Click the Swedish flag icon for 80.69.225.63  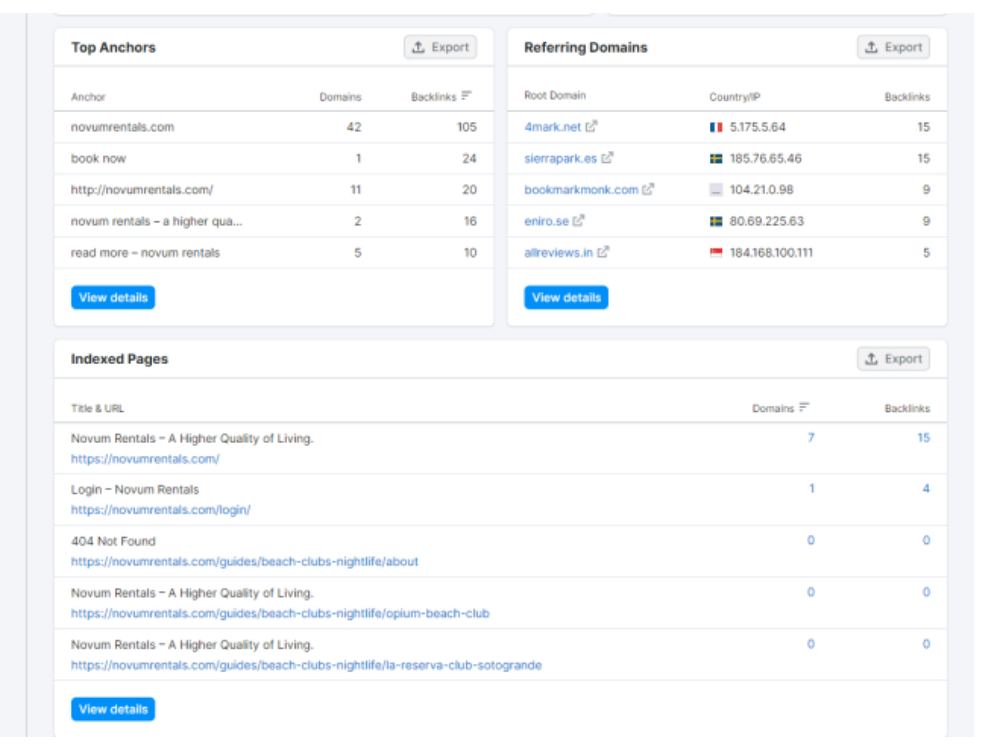coord(716,221)
